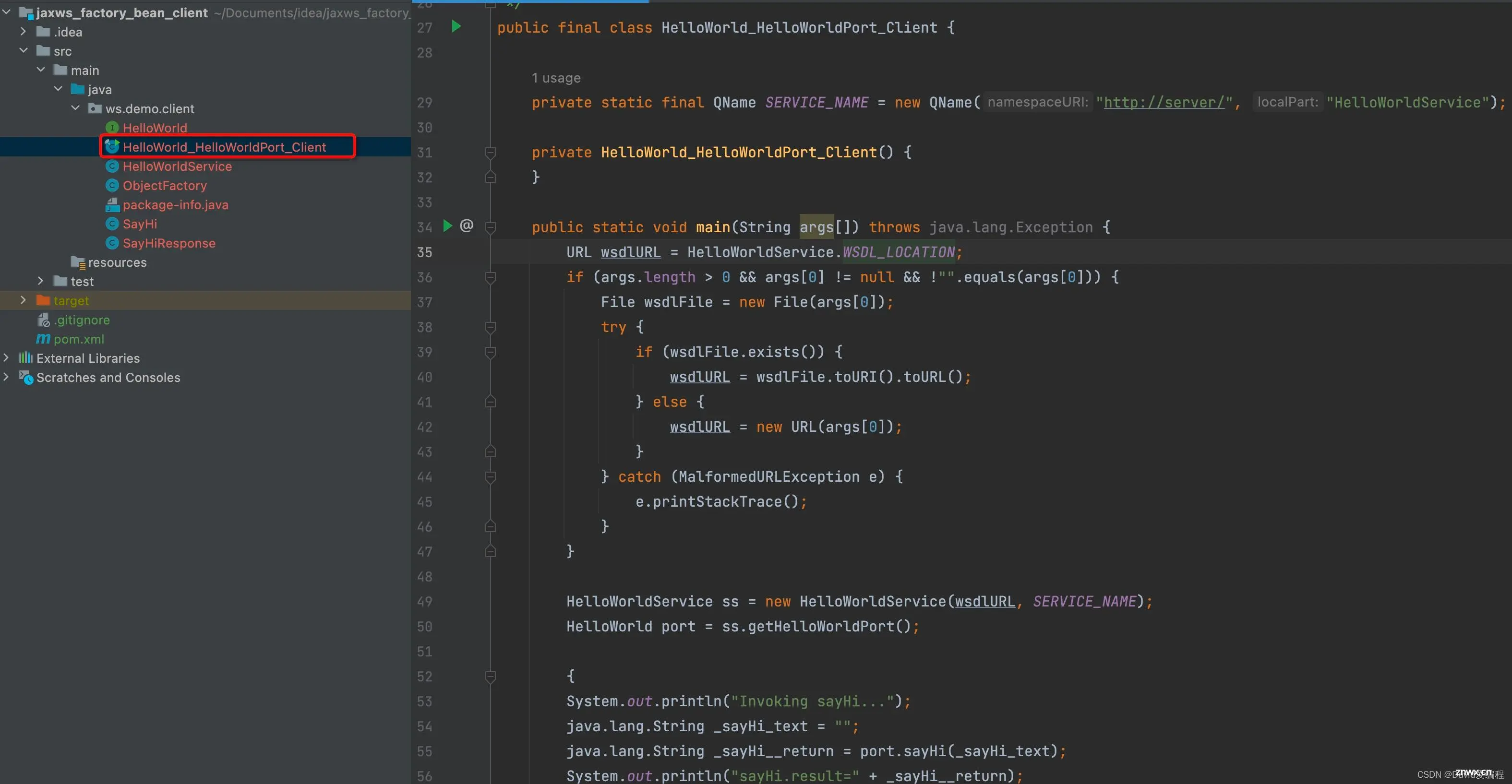Select pom.xml in project tree
Image resolution: width=1512 pixels, height=784 pixels.
point(79,339)
